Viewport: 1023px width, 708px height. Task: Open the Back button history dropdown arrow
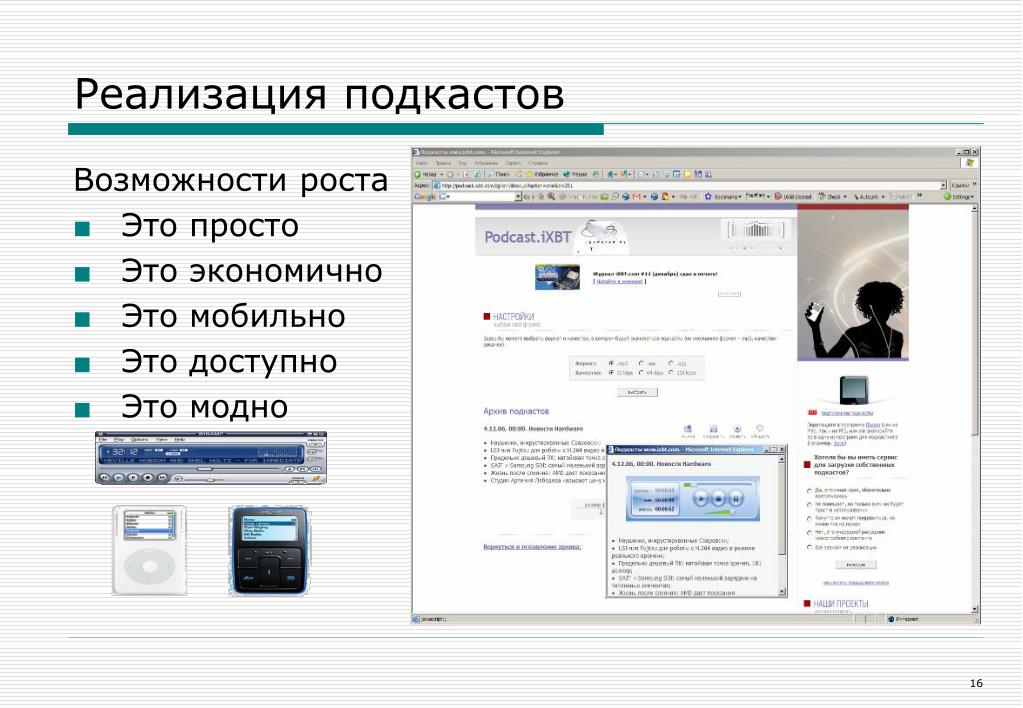click(441, 174)
